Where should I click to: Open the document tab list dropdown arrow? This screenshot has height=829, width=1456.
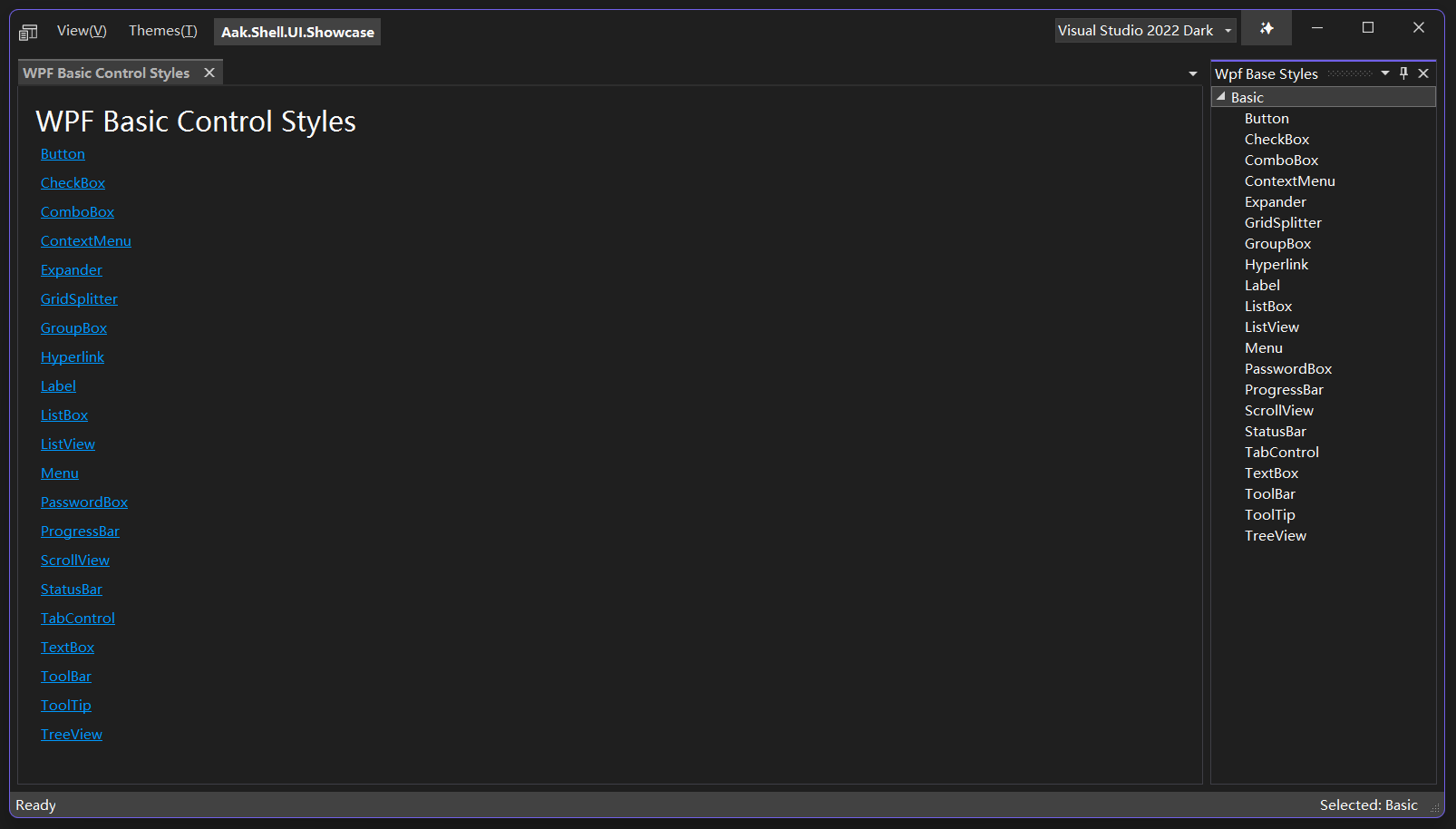coord(1192,73)
